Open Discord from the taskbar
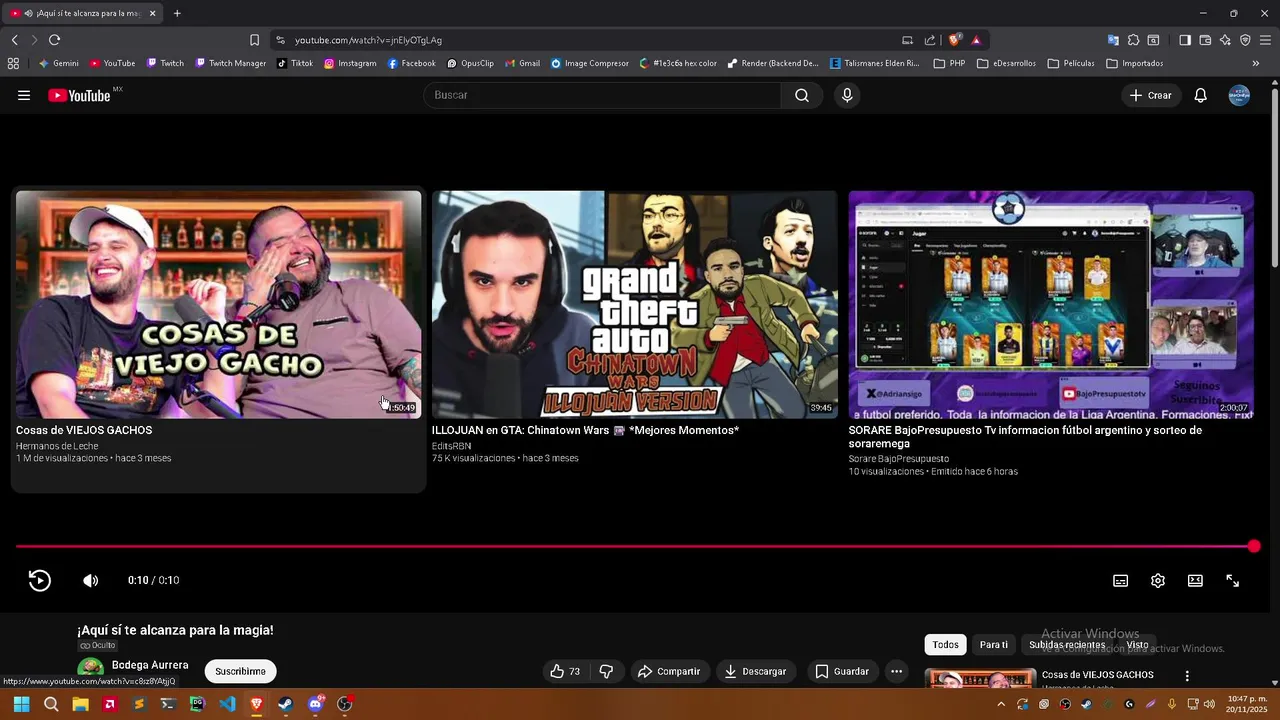Screen dimensions: 1280x720 [316, 704]
